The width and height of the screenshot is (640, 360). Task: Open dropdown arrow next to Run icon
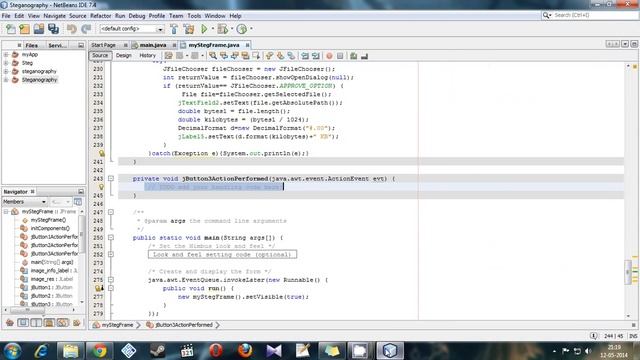(x=212, y=29)
